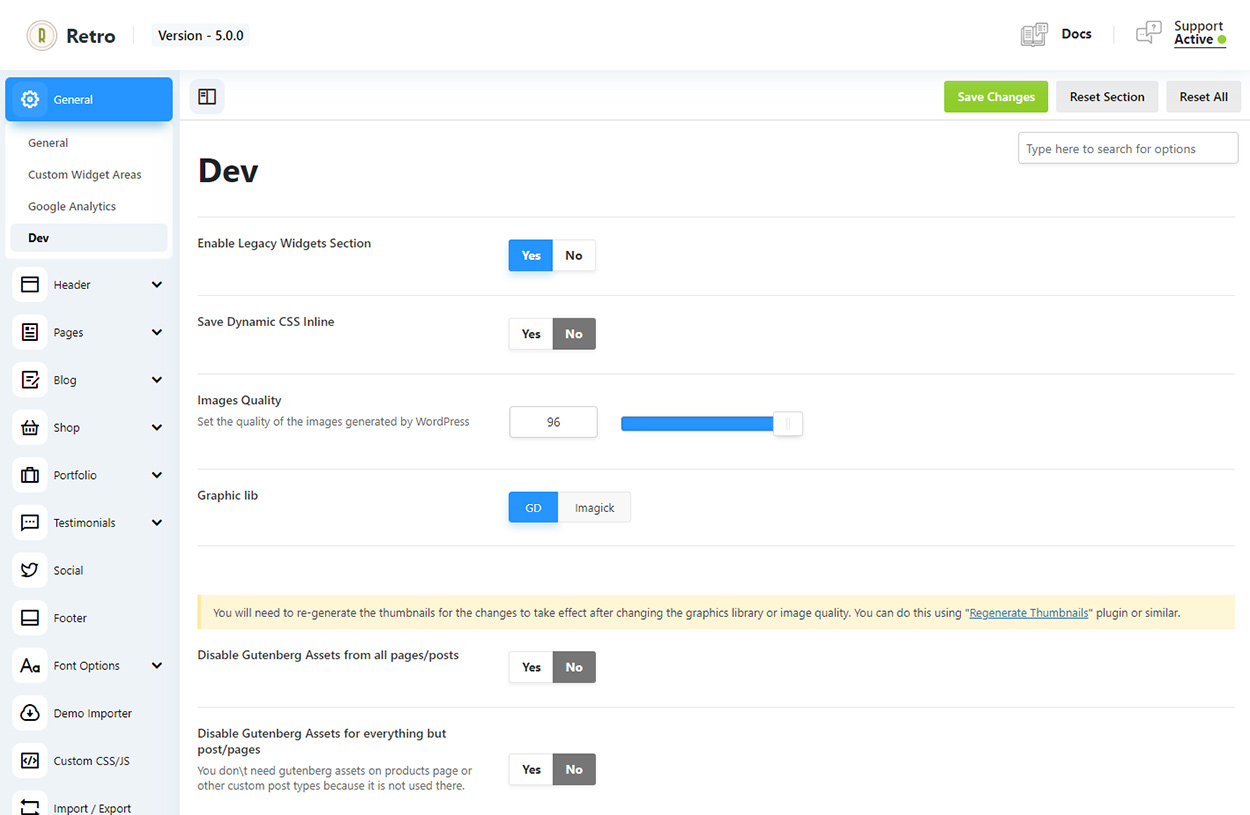This screenshot has height=815, width=1250.
Task: Click the Support chat icon
Action: [1149, 33]
